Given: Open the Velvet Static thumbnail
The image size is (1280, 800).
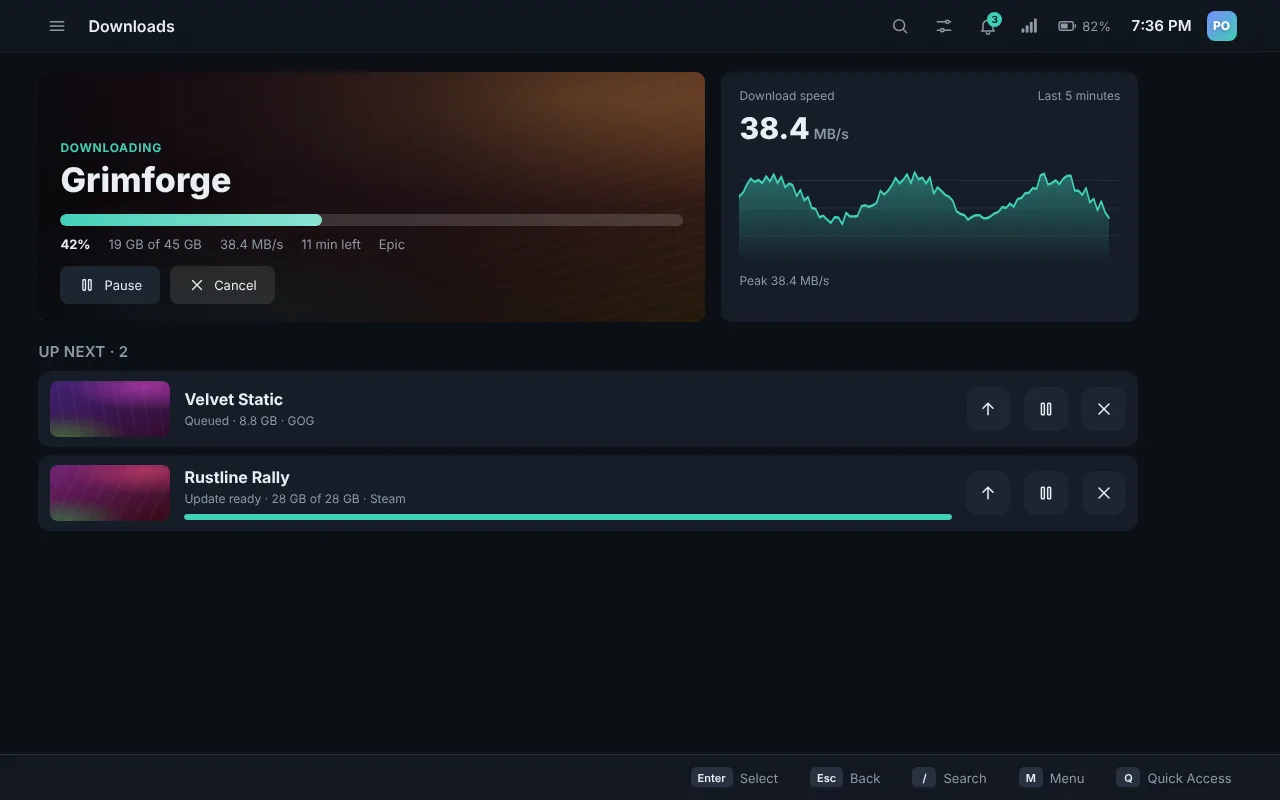Looking at the screenshot, I should (110, 409).
